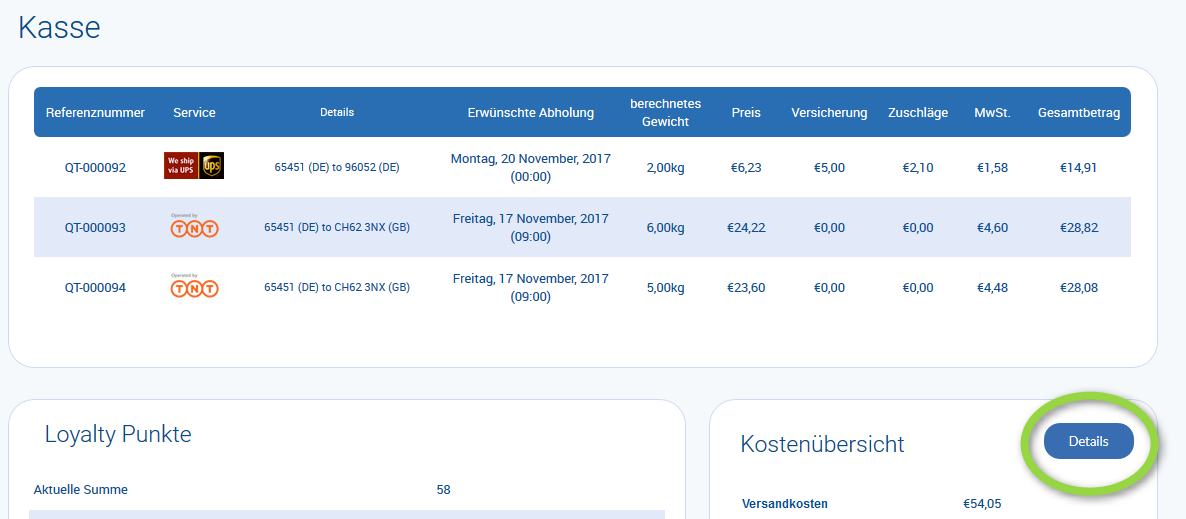Viewport: 1186px width, 519px height.
Task: Click the Details button in Kostenübersicht
Action: pos(1088,441)
